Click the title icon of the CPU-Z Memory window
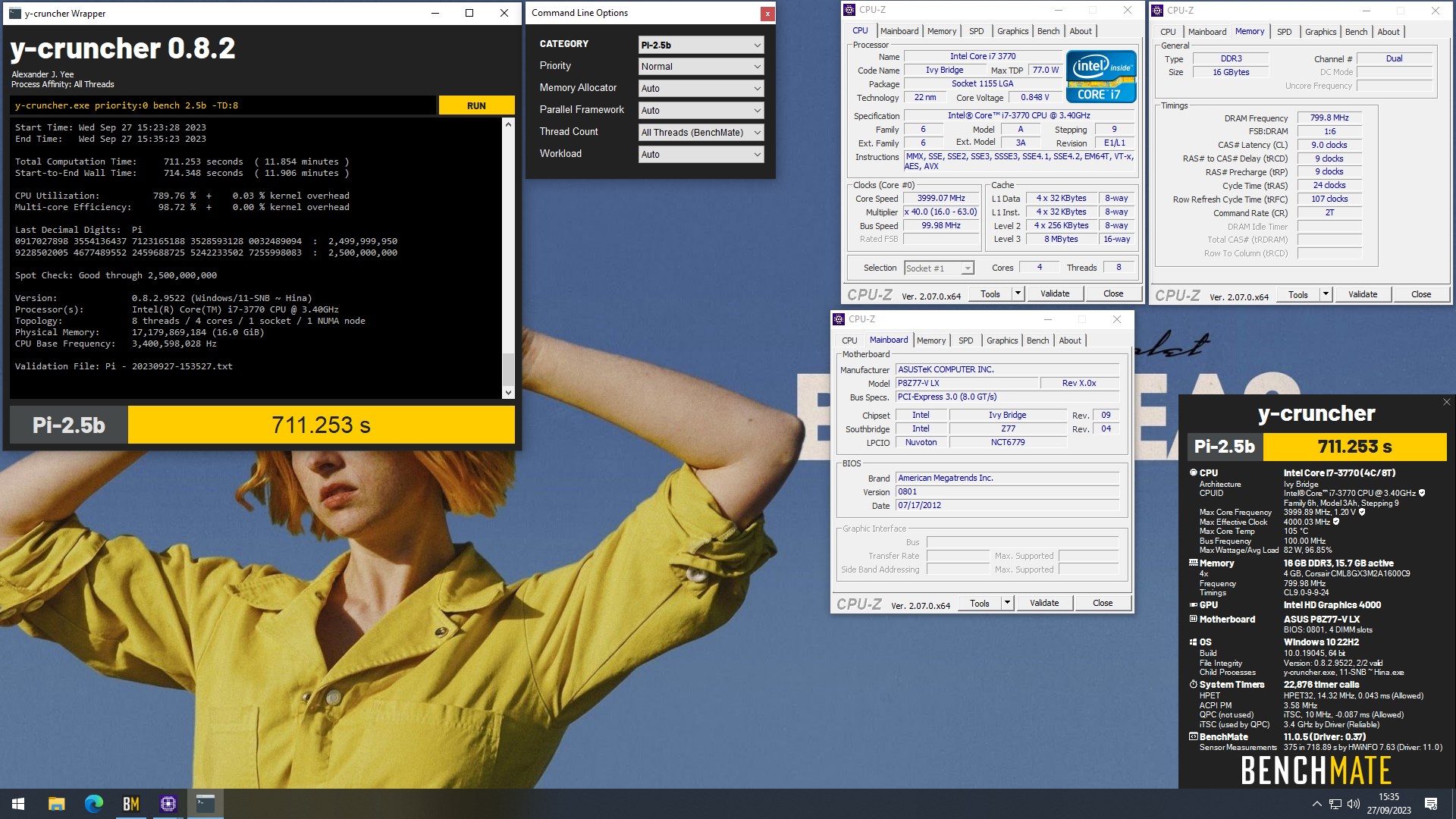 coord(1158,11)
